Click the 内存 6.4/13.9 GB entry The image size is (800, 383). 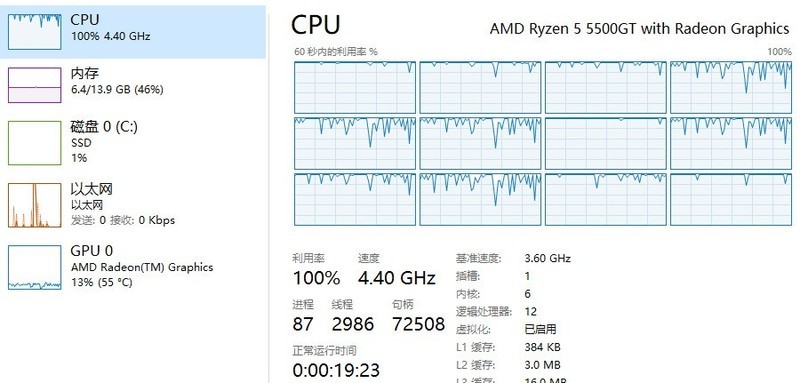pyautogui.click(x=117, y=81)
